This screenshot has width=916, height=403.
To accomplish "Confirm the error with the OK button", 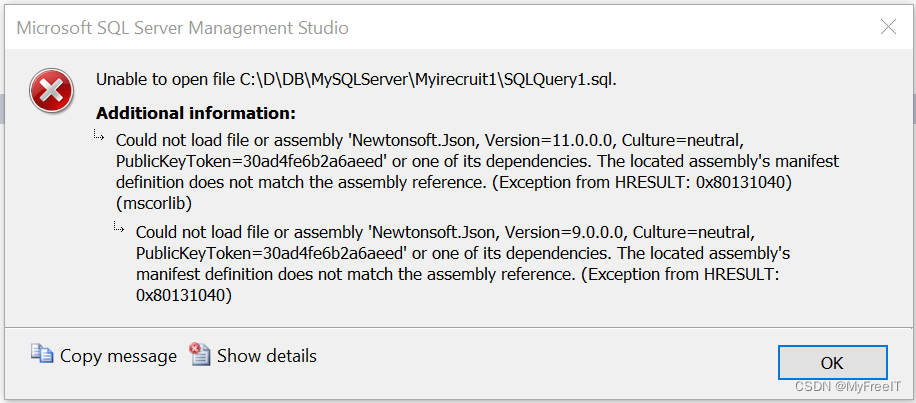I will [832, 363].
